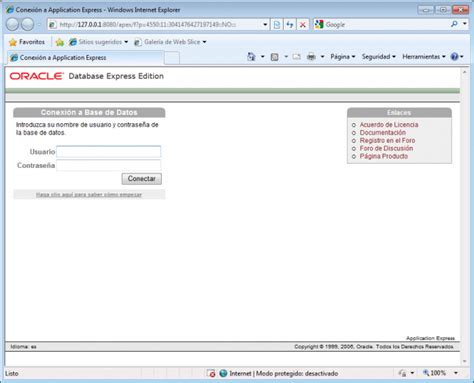This screenshot has width=474, height=383.
Task: Click the page icon in the address bar
Action: click(x=53, y=24)
